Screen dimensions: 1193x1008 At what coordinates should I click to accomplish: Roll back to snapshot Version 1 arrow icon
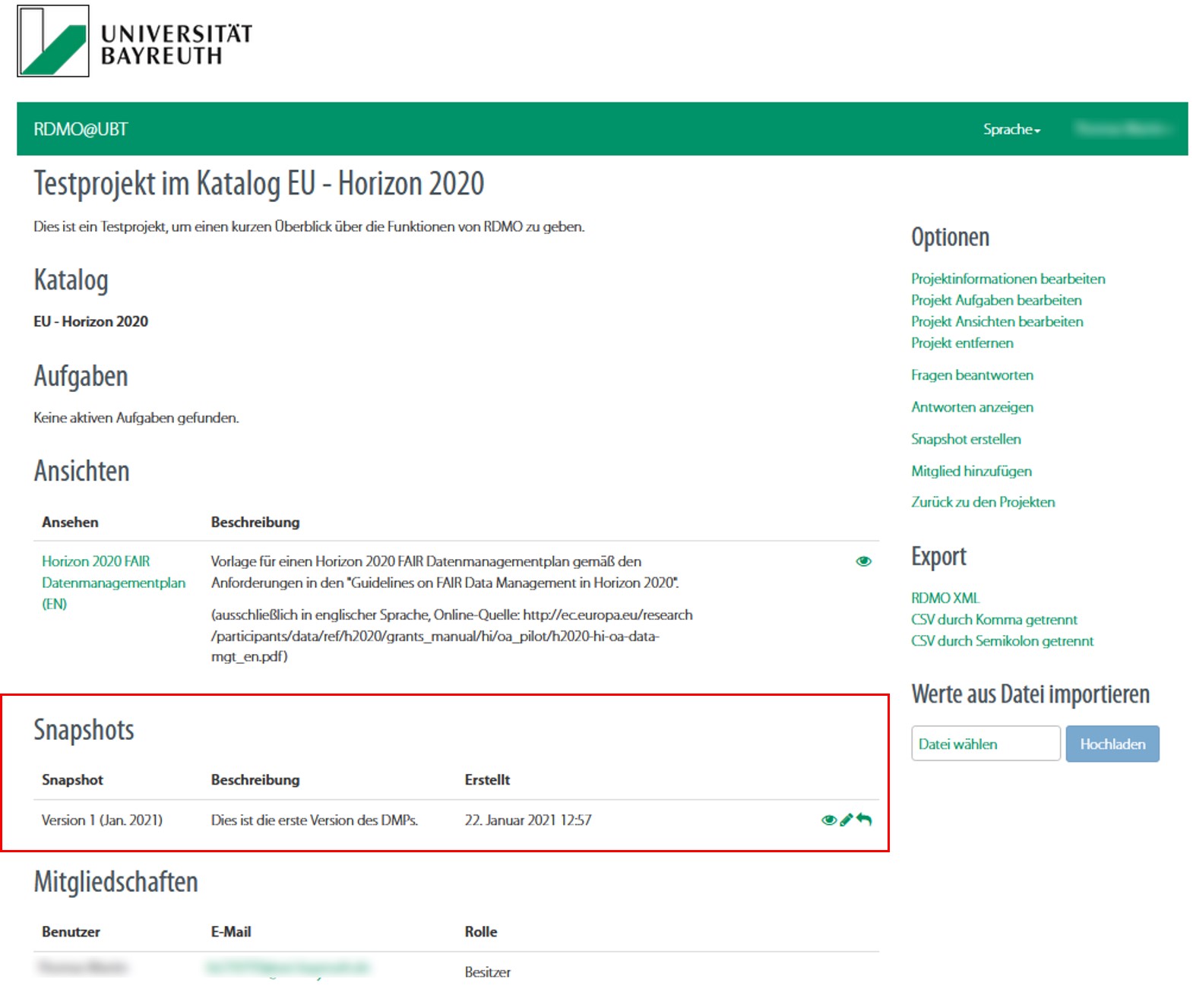864,820
